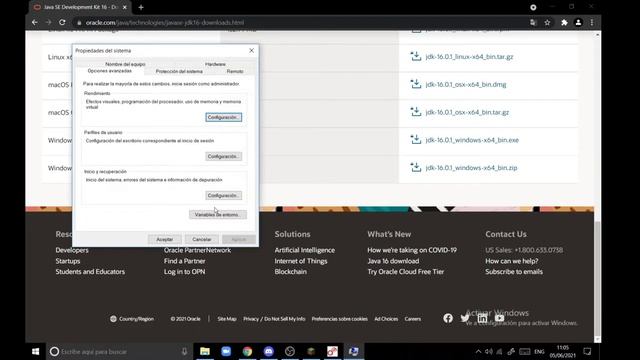This screenshot has height=360, width=640.
Task: Open Preferencias sobre cookies link
Action: 340,319
